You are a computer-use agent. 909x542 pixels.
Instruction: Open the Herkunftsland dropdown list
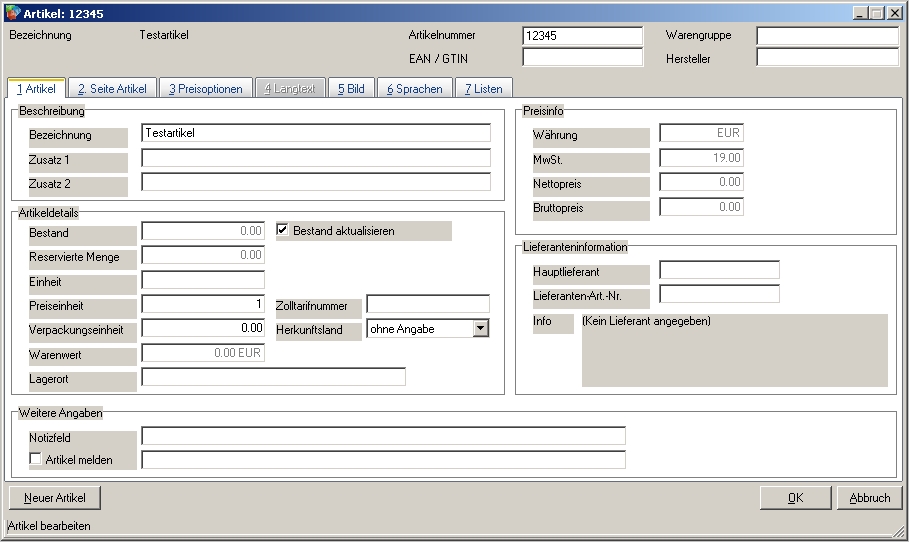[x=480, y=328]
